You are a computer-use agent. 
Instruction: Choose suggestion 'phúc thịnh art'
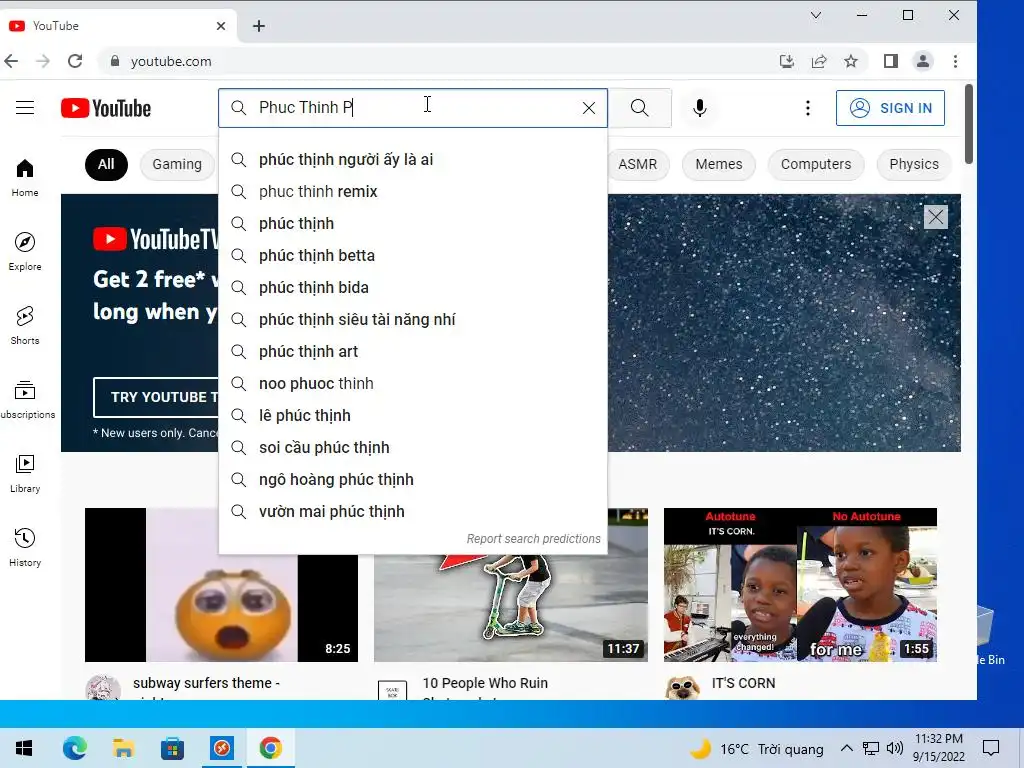click(x=413, y=351)
